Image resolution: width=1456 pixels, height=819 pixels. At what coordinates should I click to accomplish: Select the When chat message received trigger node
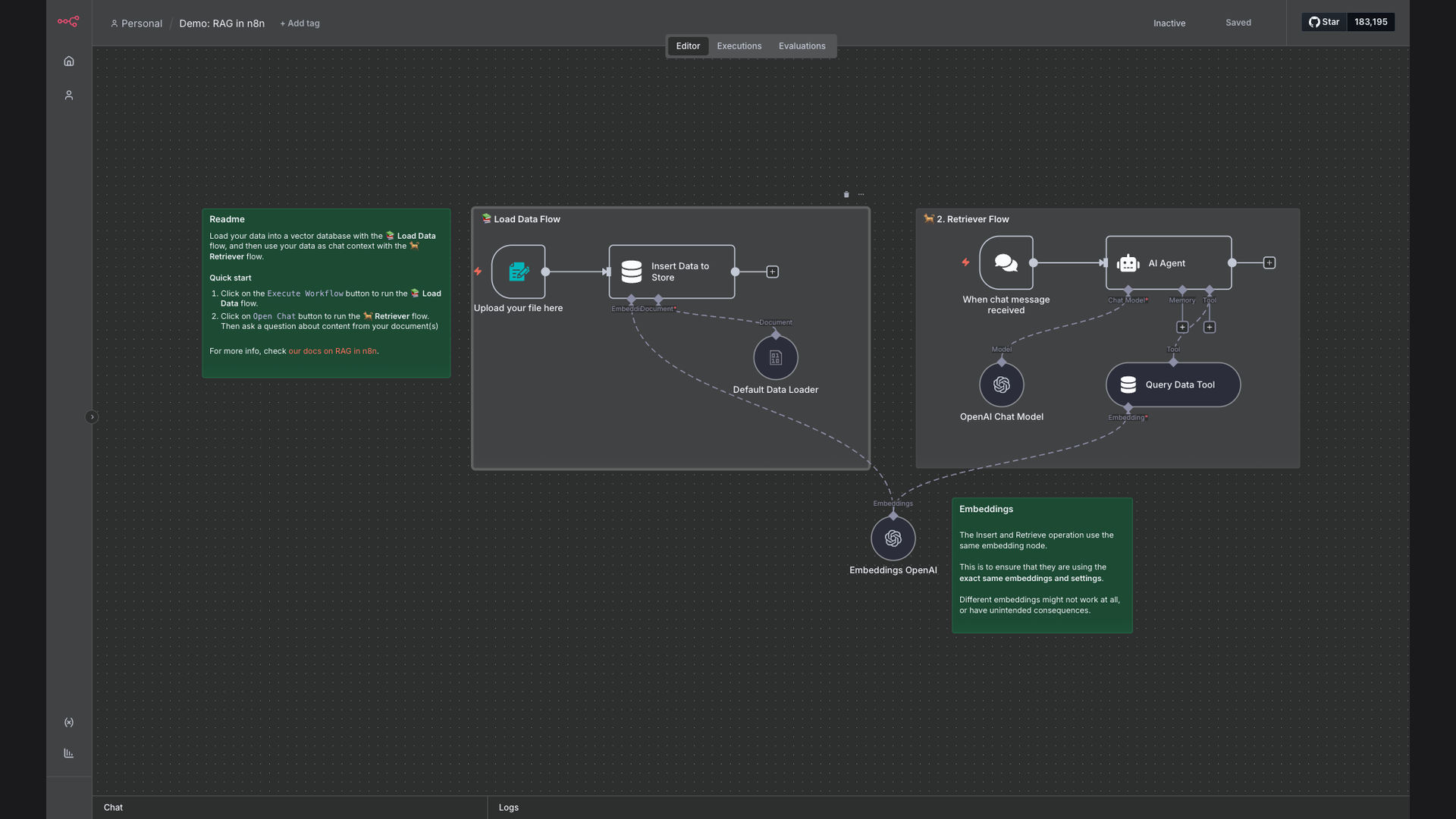pos(1006,262)
